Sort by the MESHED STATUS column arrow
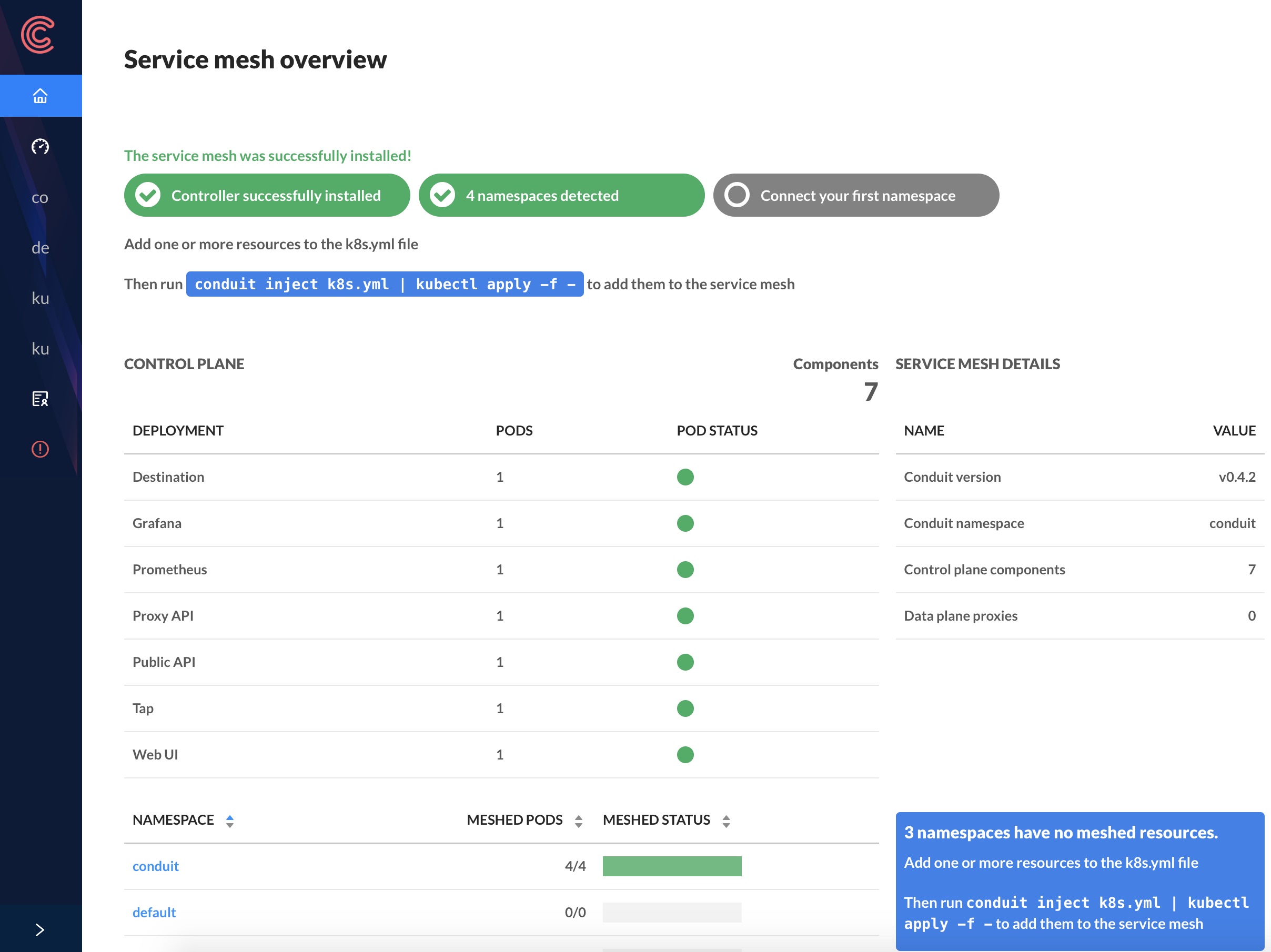Screen dimensions: 1271x952 (727, 821)
